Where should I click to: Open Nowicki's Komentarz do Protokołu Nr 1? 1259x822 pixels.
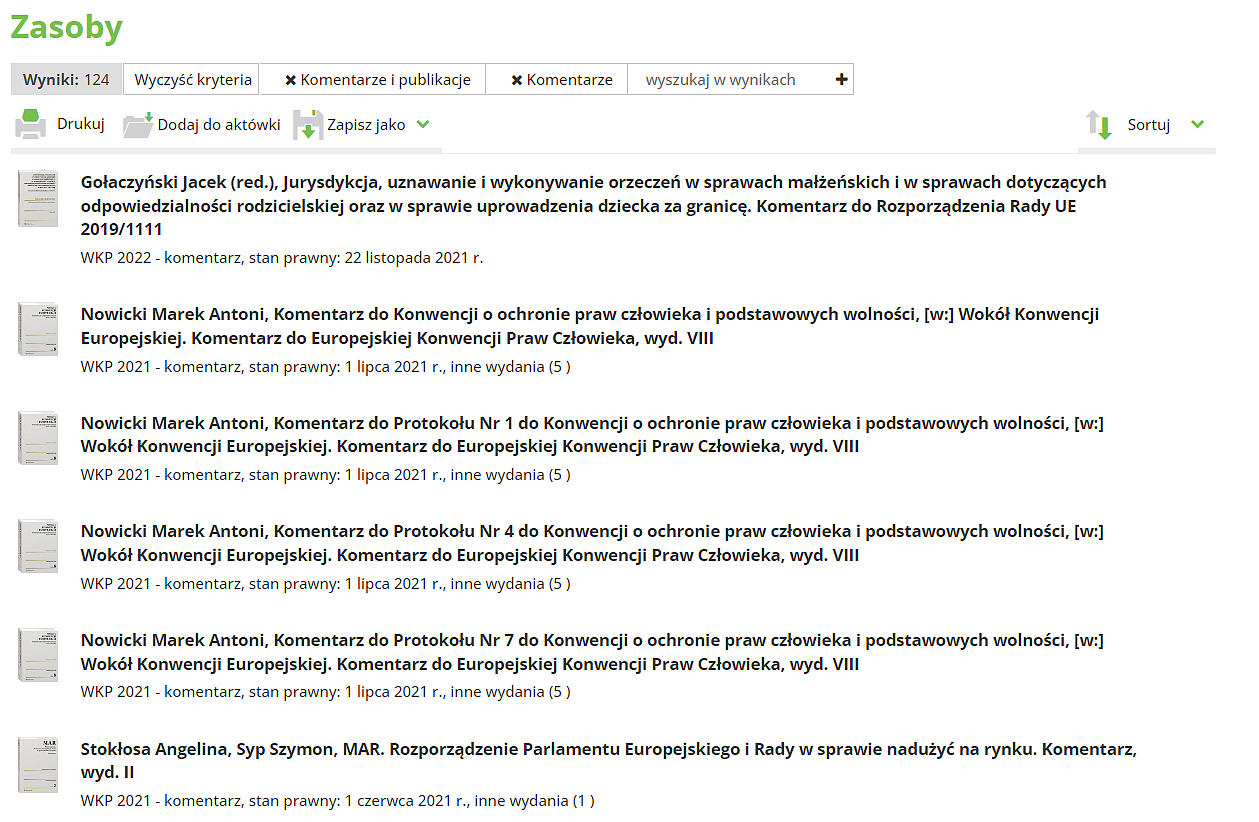(x=592, y=434)
